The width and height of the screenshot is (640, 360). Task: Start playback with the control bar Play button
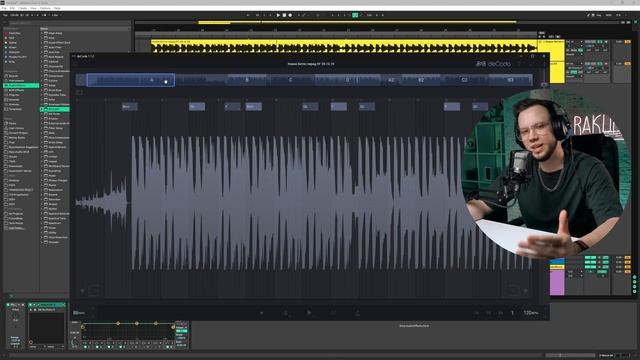click(x=278, y=15)
